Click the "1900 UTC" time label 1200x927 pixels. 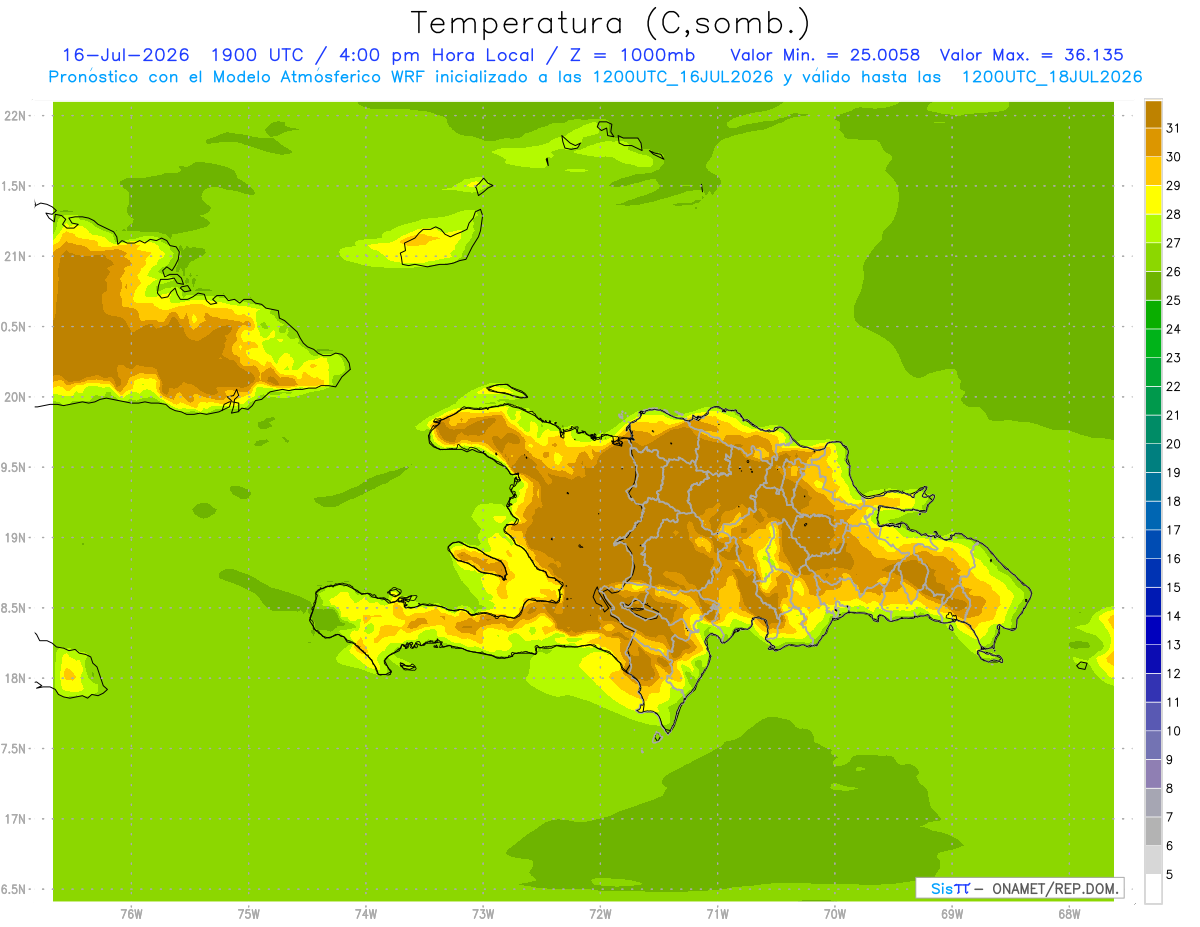tap(257, 55)
